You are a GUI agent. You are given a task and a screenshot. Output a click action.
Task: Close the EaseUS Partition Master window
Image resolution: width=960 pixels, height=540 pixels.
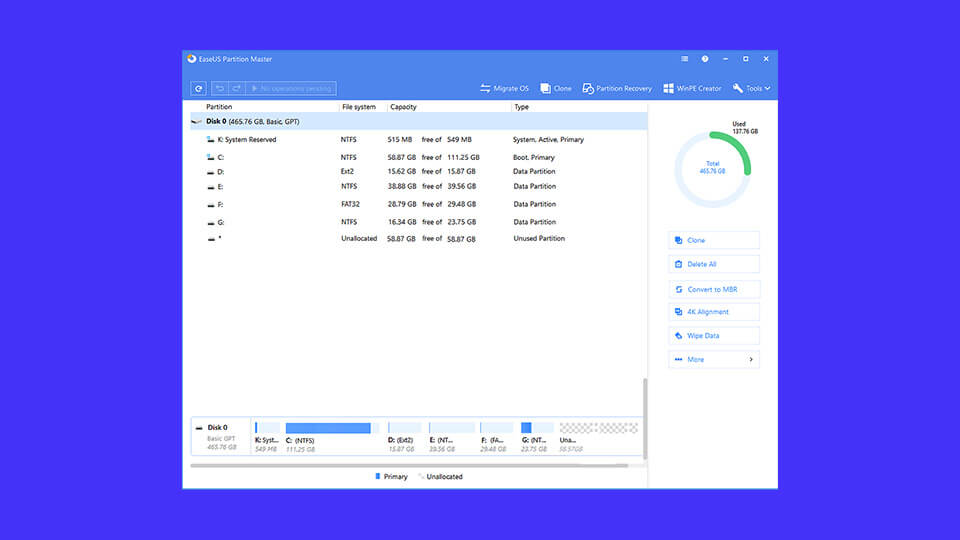(x=766, y=59)
